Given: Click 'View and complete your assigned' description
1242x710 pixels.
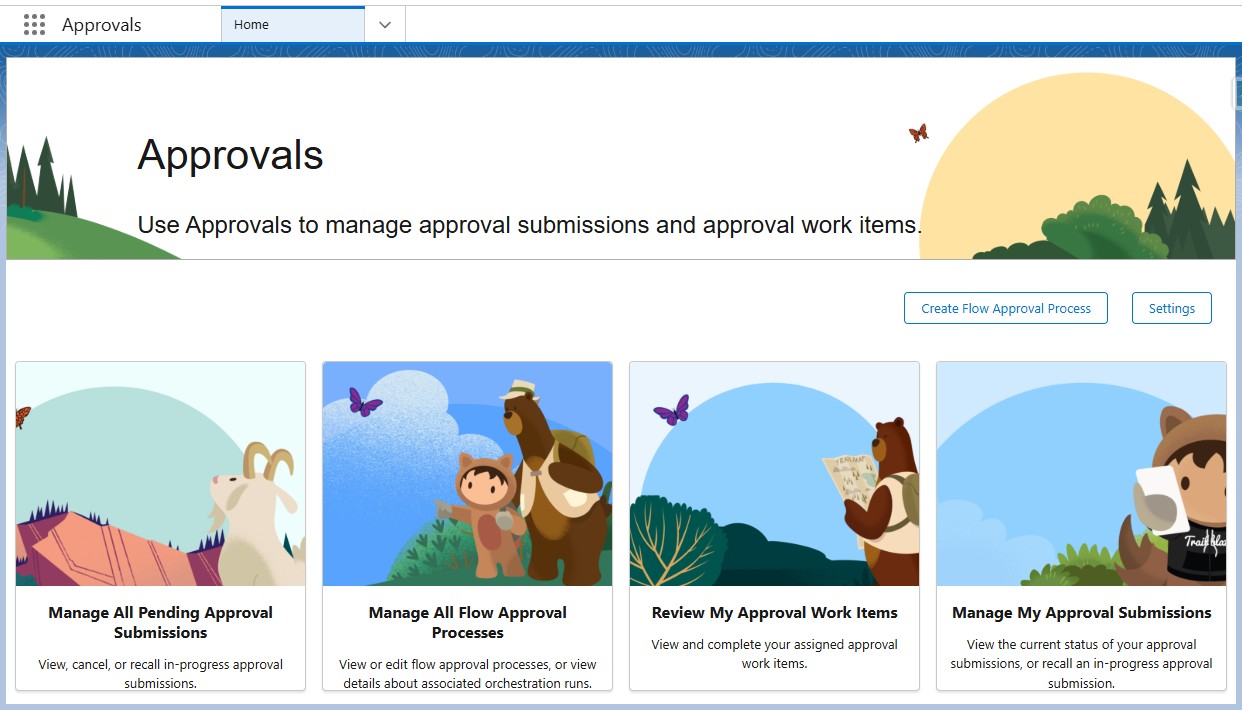Looking at the screenshot, I should (774, 654).
